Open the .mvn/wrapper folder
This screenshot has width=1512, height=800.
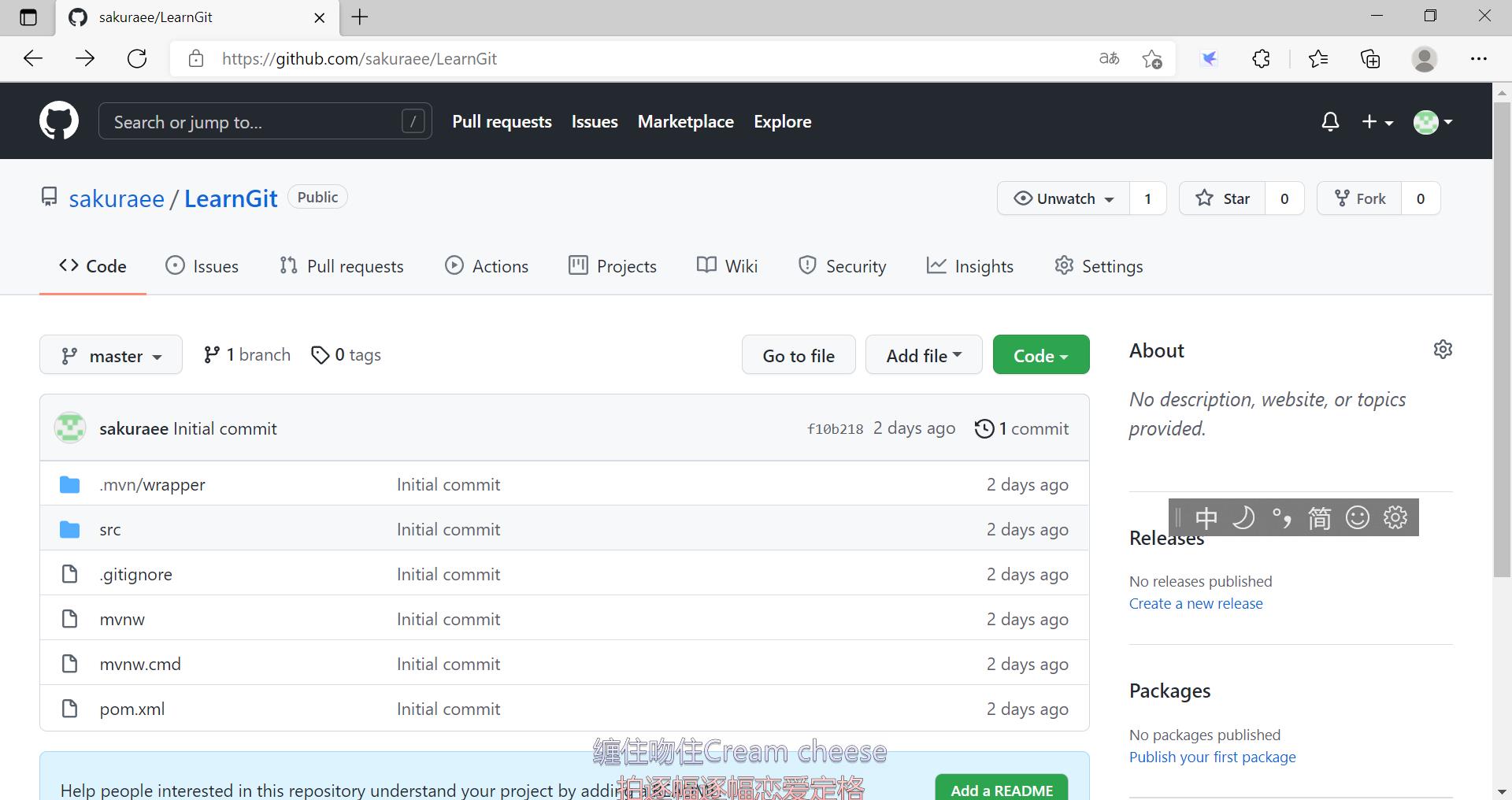pos(152,484)
